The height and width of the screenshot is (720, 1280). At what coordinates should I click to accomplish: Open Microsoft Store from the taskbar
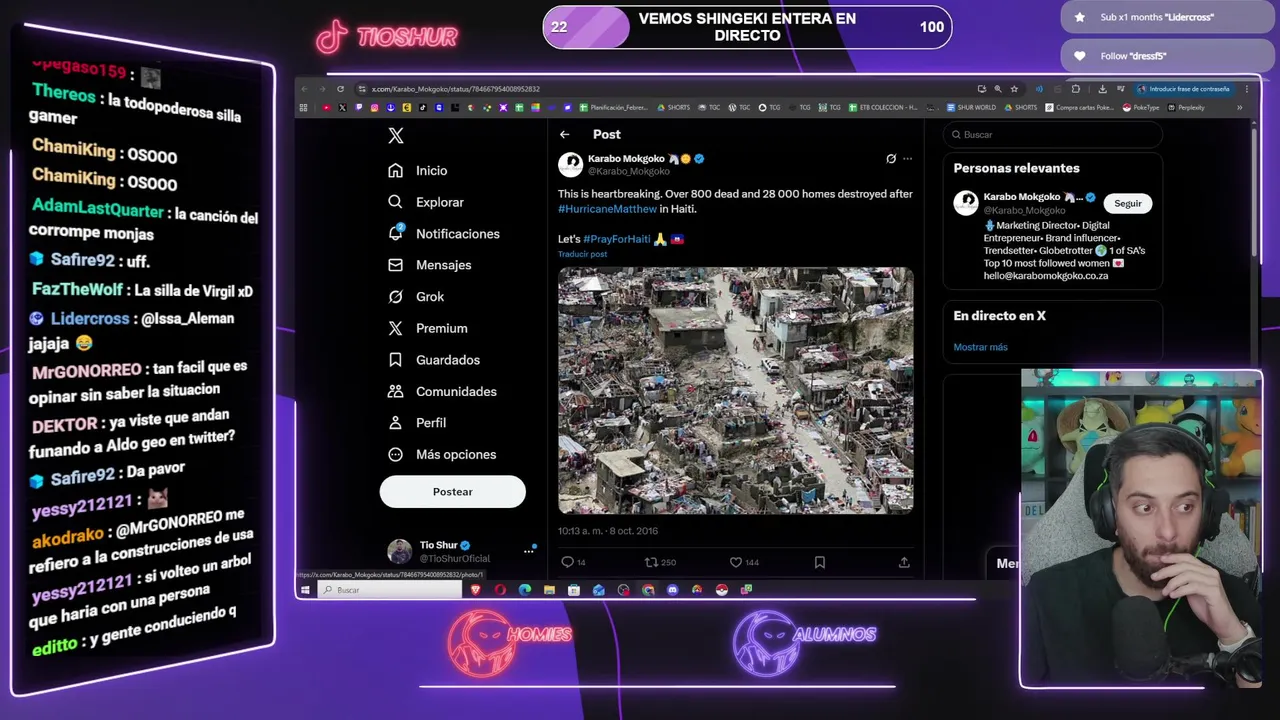pos(574,590)
